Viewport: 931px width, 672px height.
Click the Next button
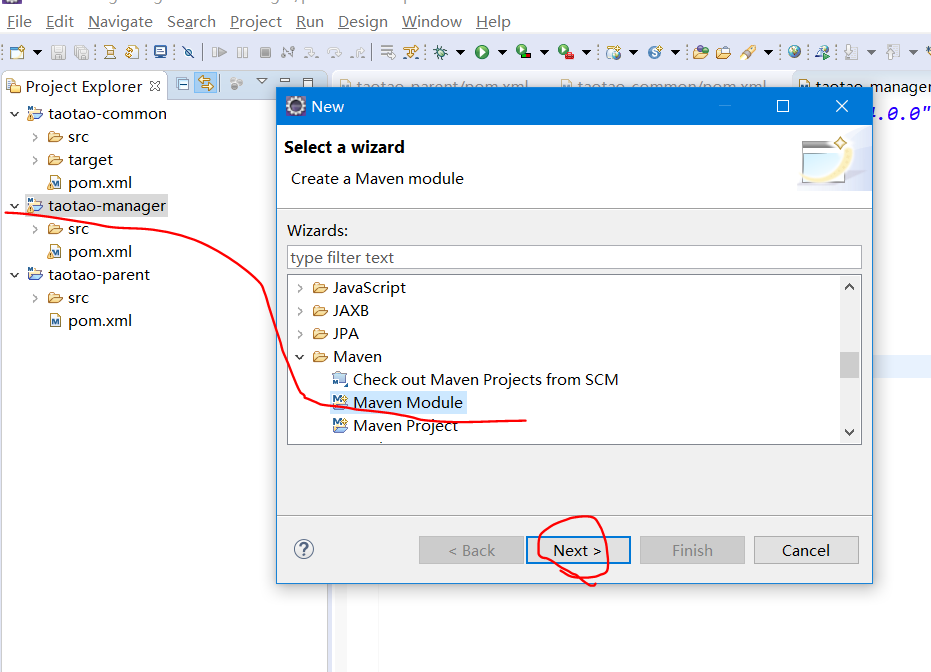578,550
